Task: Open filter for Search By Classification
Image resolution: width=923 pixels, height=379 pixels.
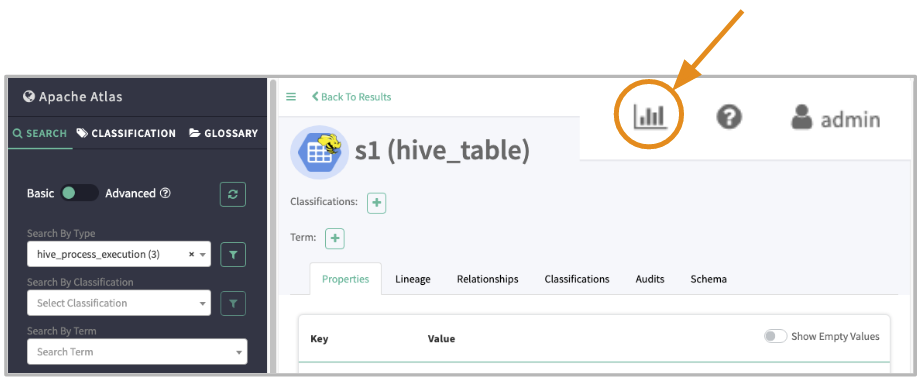Action: (x=233, y=303)
